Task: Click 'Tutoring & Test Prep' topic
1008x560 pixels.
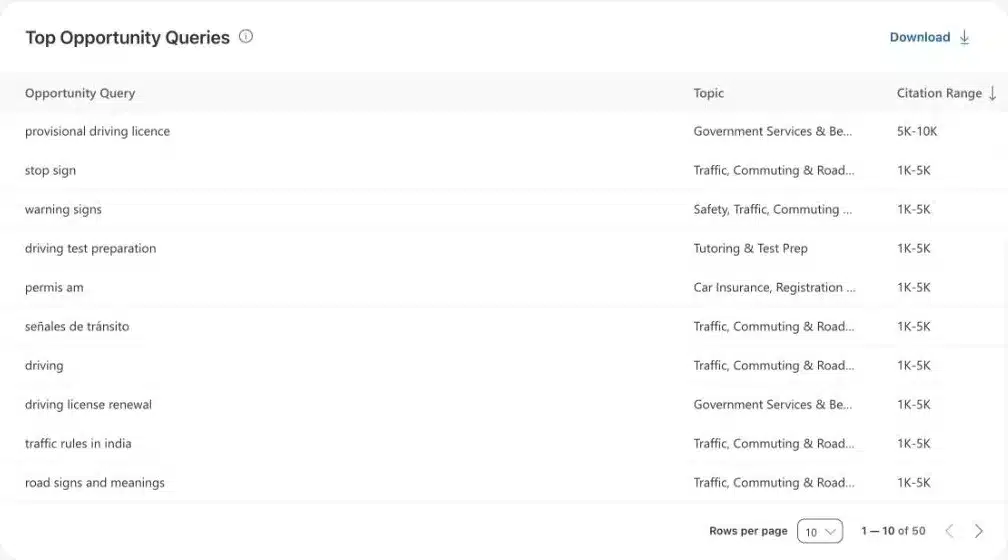Action: pyautogui.click(x=750, y=248)
